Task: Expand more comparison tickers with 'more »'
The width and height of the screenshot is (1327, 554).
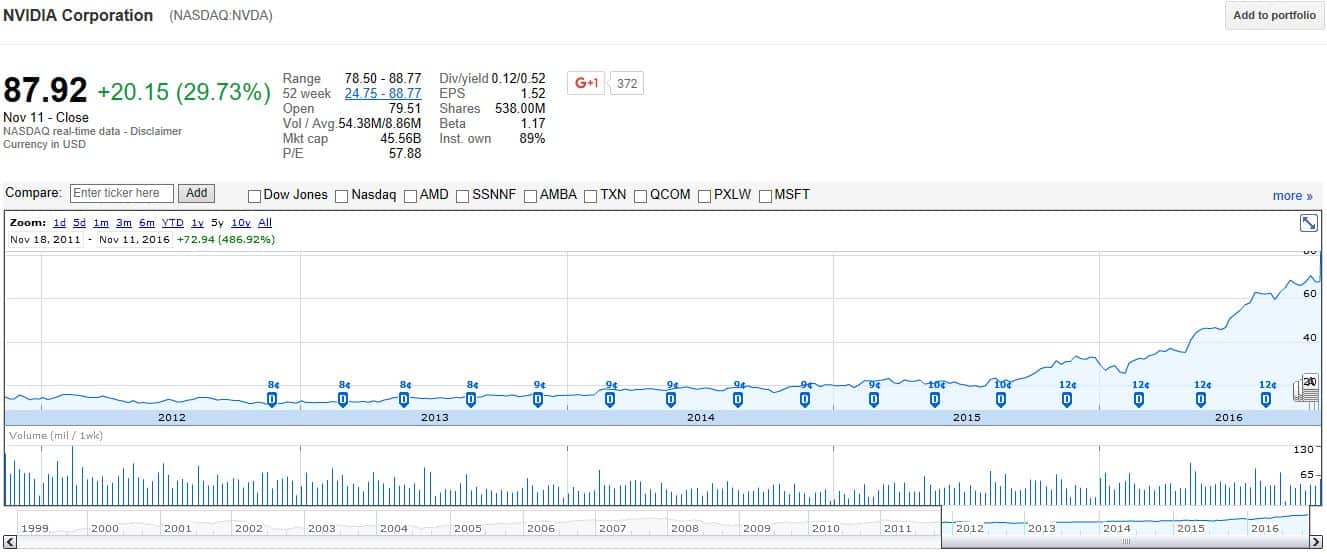Action: [x=1292, y=196]
